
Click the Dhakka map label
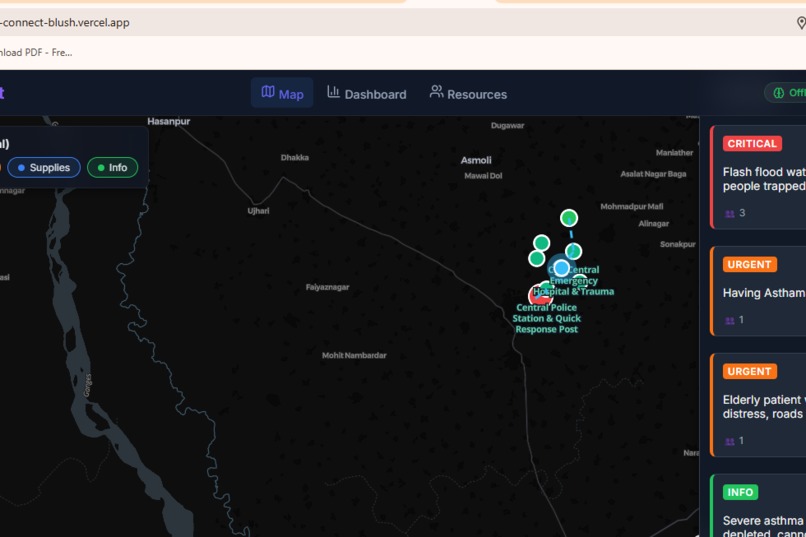(295, 157)
